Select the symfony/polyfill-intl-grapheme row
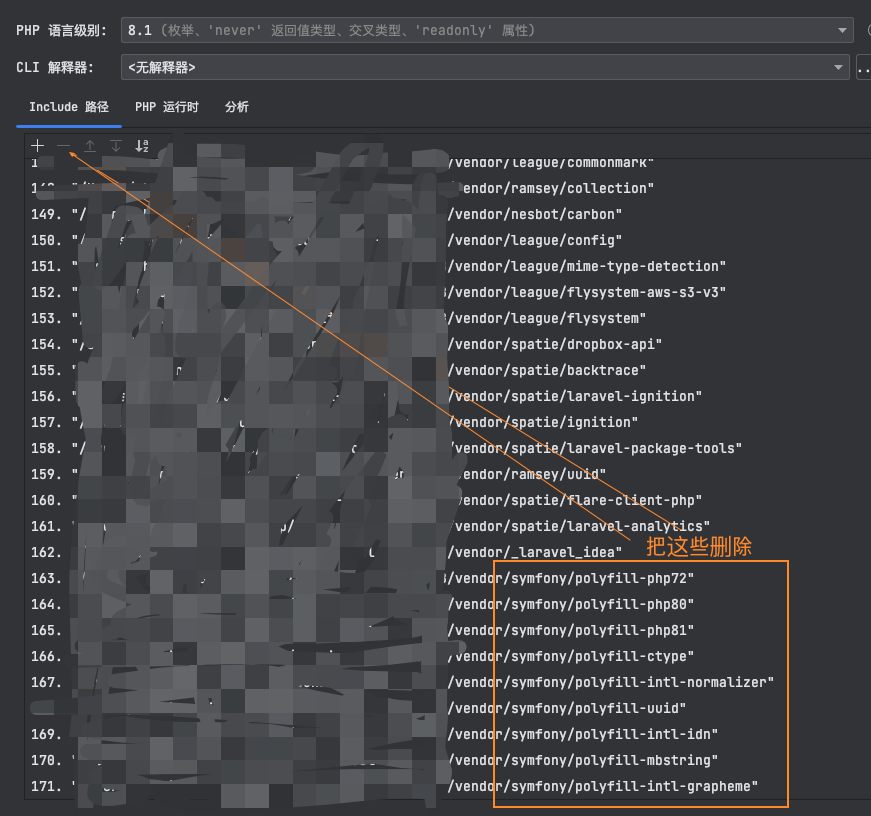Screen dimensions: 871x816 (x=448, y=786)
